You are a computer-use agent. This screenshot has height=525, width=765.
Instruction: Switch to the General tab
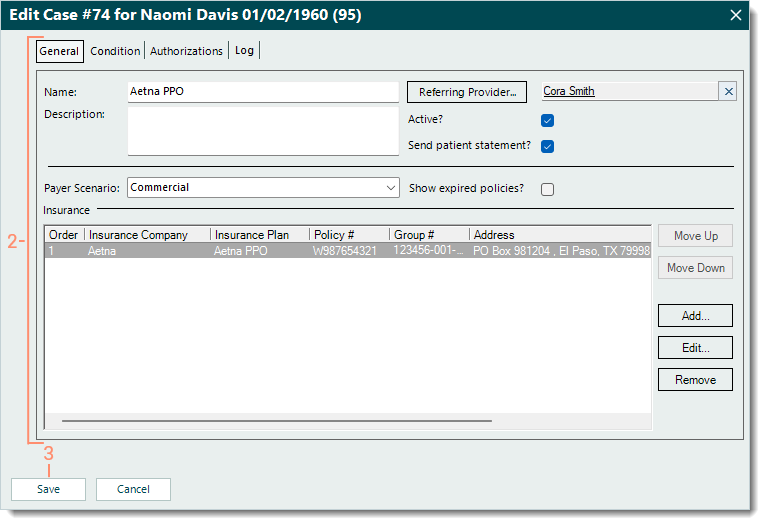60,51
